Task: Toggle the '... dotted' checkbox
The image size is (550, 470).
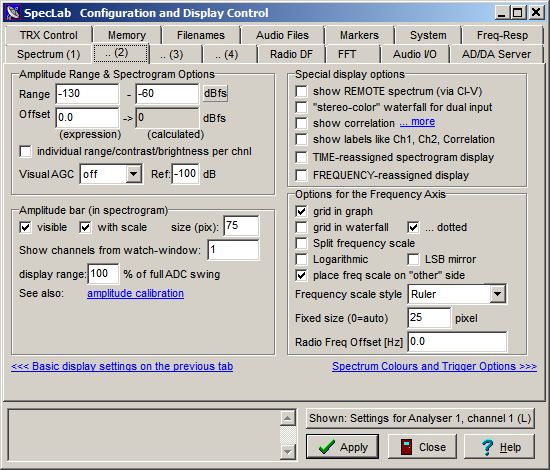Action: [413, 227]
